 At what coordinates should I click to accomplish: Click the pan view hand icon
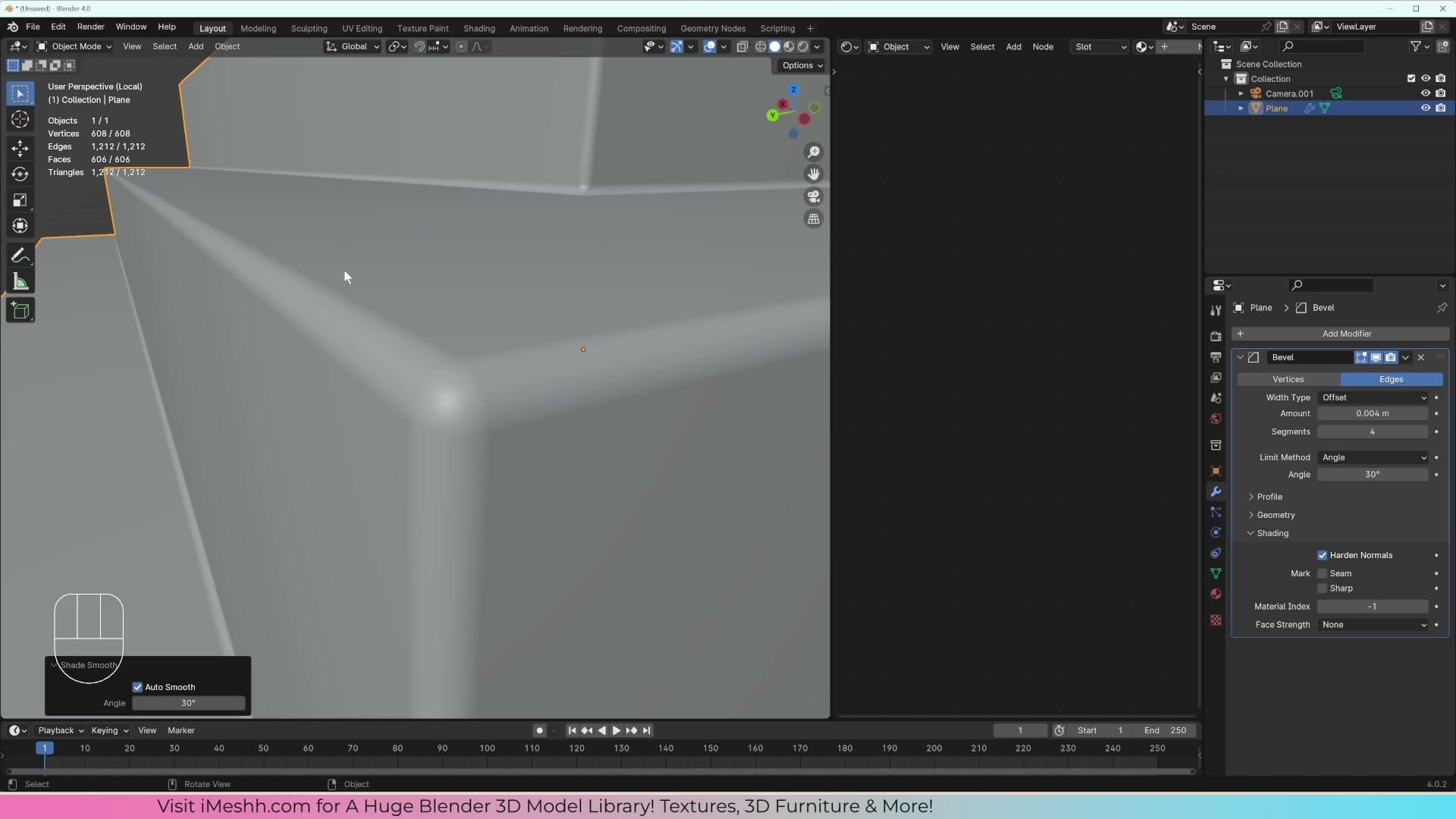click(814, 174)
